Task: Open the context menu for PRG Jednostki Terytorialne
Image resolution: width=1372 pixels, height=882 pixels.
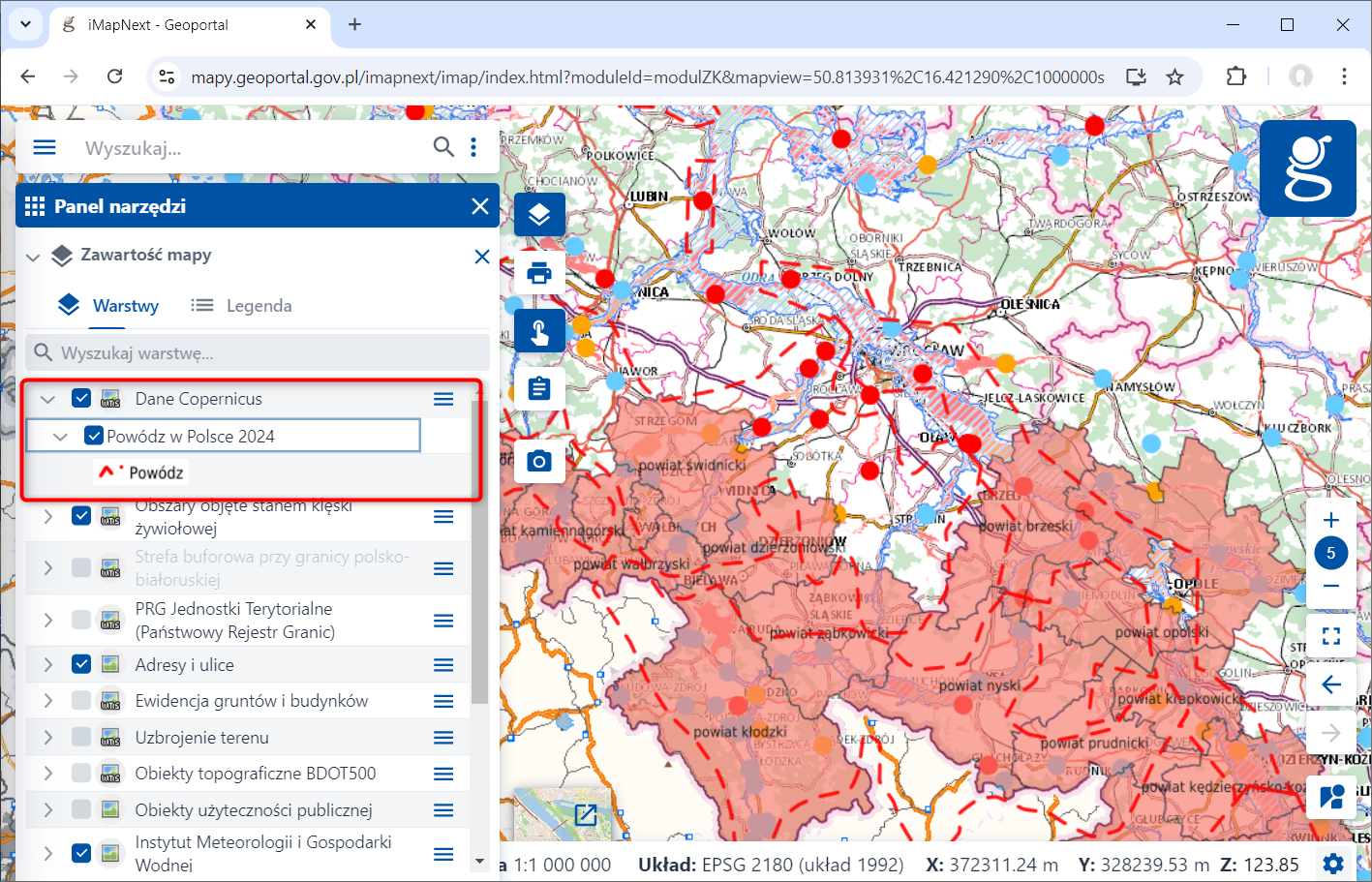Action: (x=443, y=619)
